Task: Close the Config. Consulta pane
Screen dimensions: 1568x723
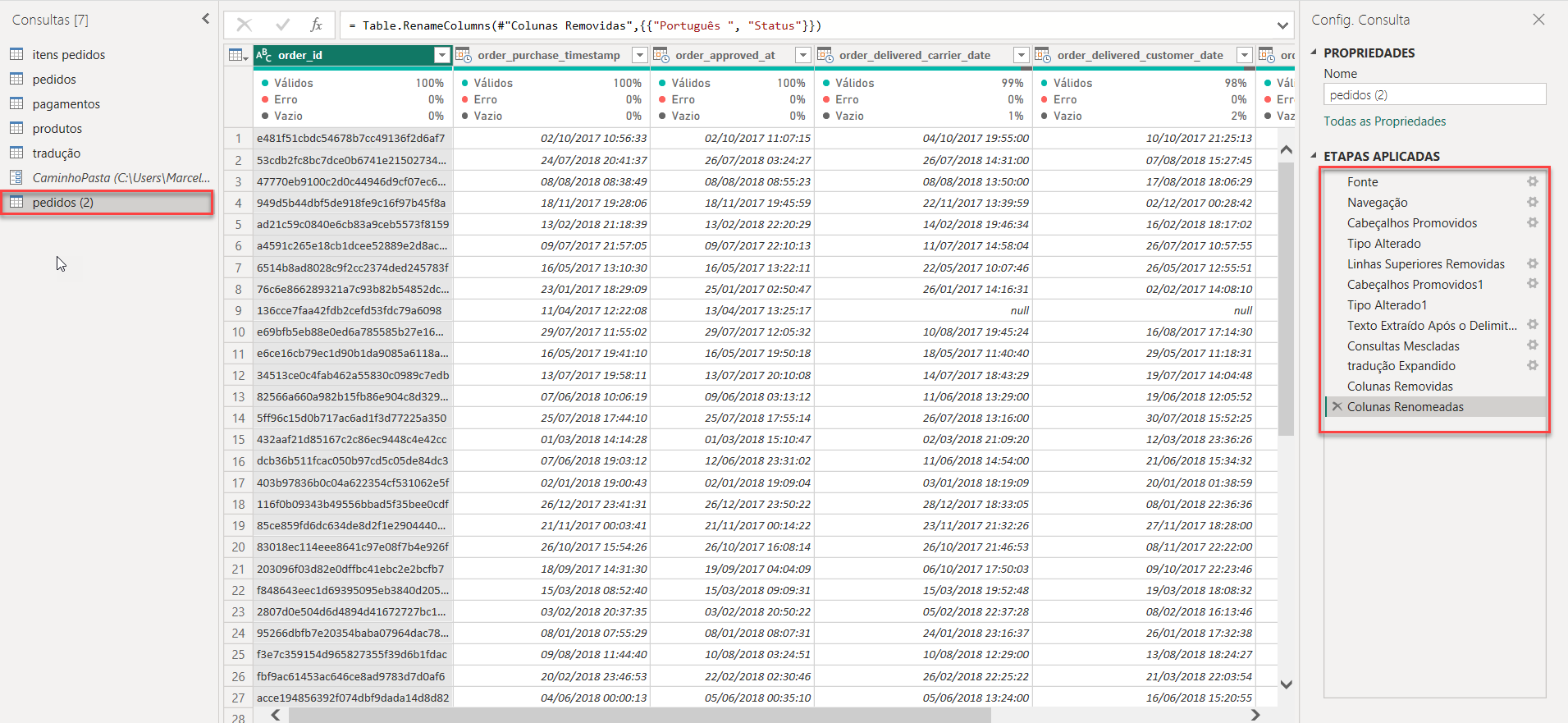Action: coord(1538,19)
